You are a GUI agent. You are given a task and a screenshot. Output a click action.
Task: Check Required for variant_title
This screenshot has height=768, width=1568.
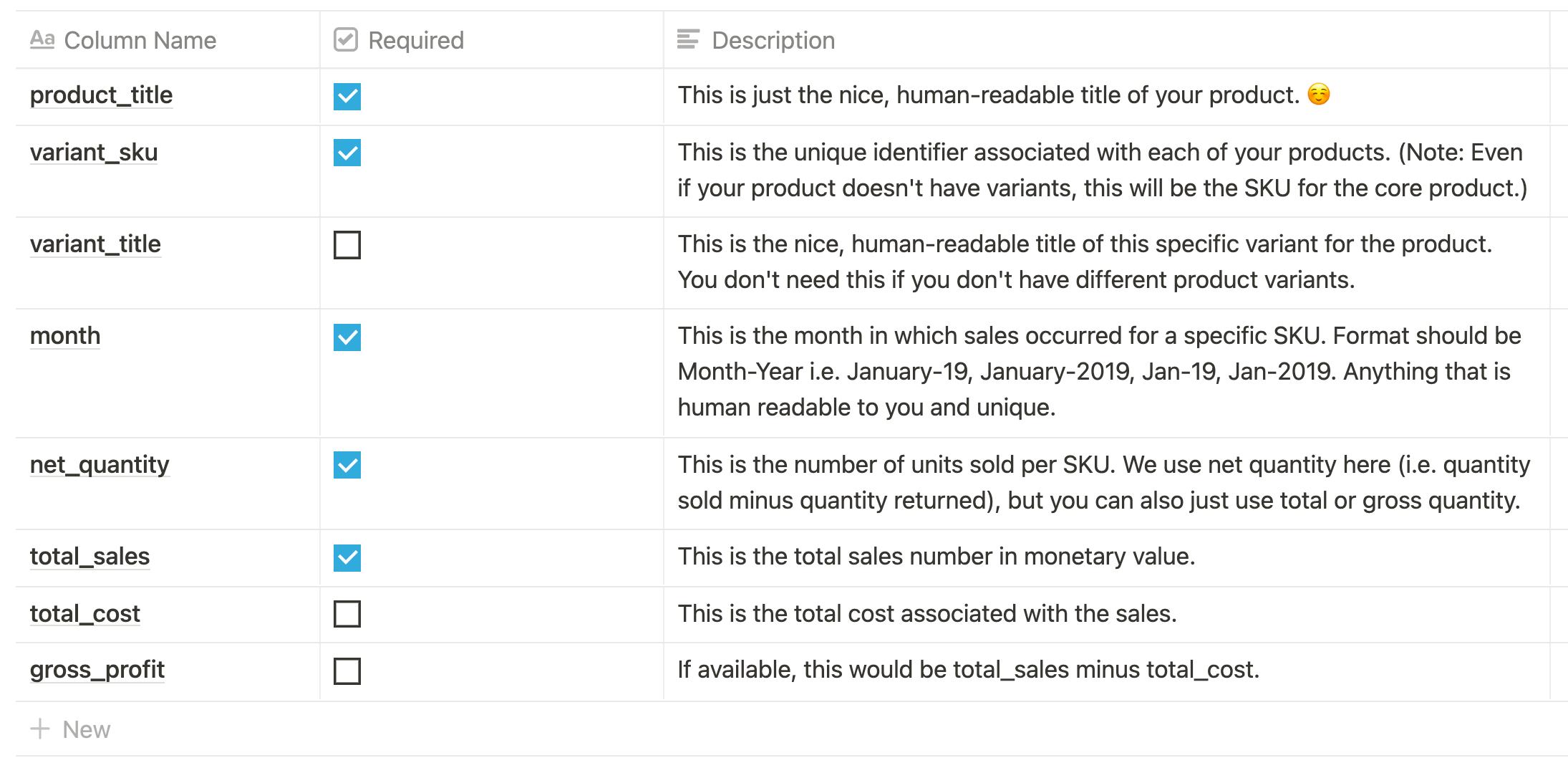[x=347, y=245]
